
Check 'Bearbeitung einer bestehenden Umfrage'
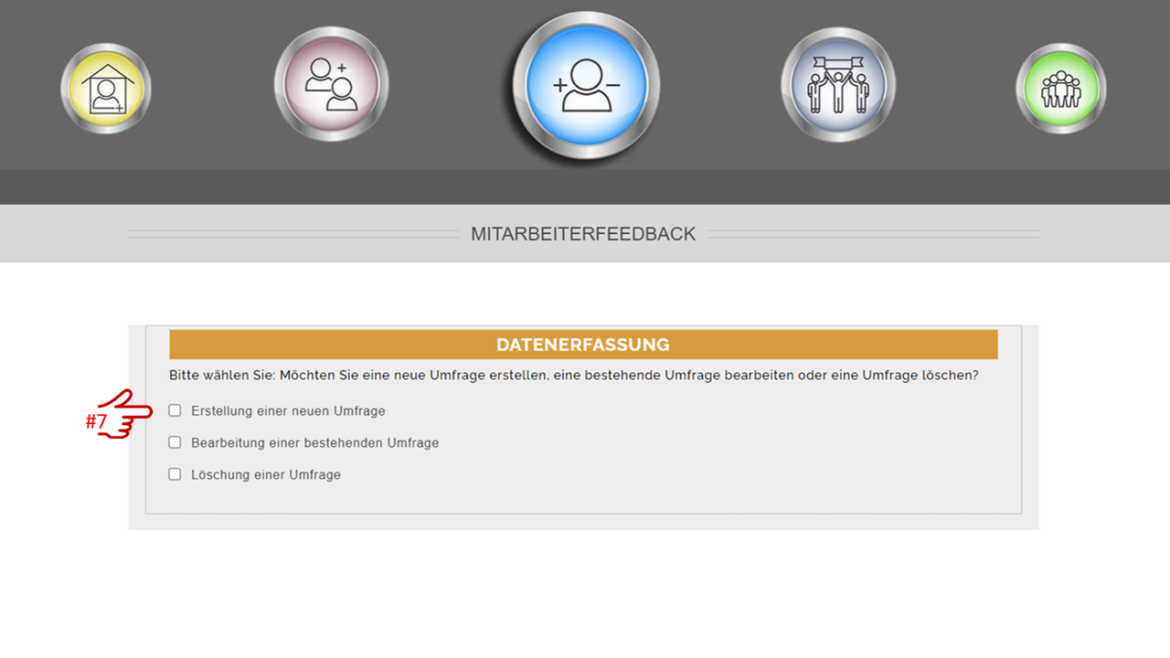click(175, 442)
